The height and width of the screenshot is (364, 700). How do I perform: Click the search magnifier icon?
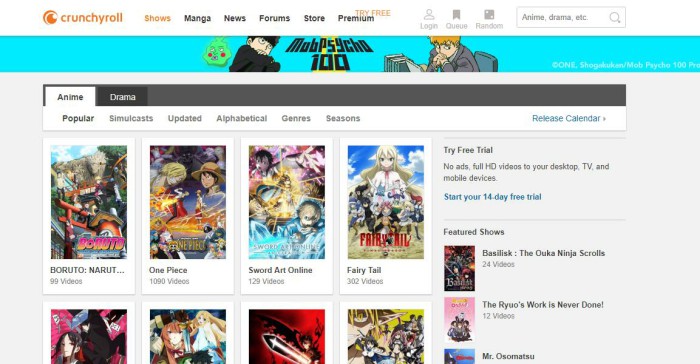click(x=615, y=17)
